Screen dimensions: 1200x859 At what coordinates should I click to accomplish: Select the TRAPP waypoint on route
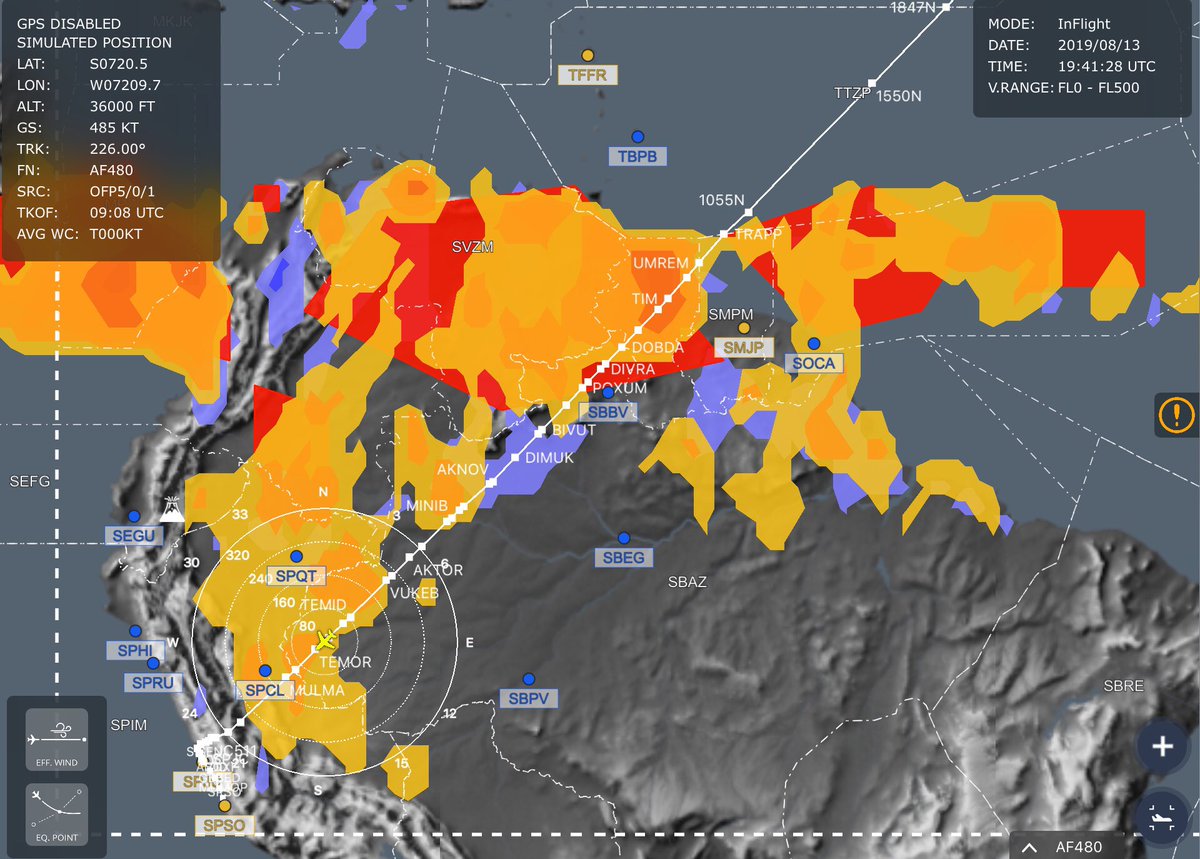coord(723,234)
